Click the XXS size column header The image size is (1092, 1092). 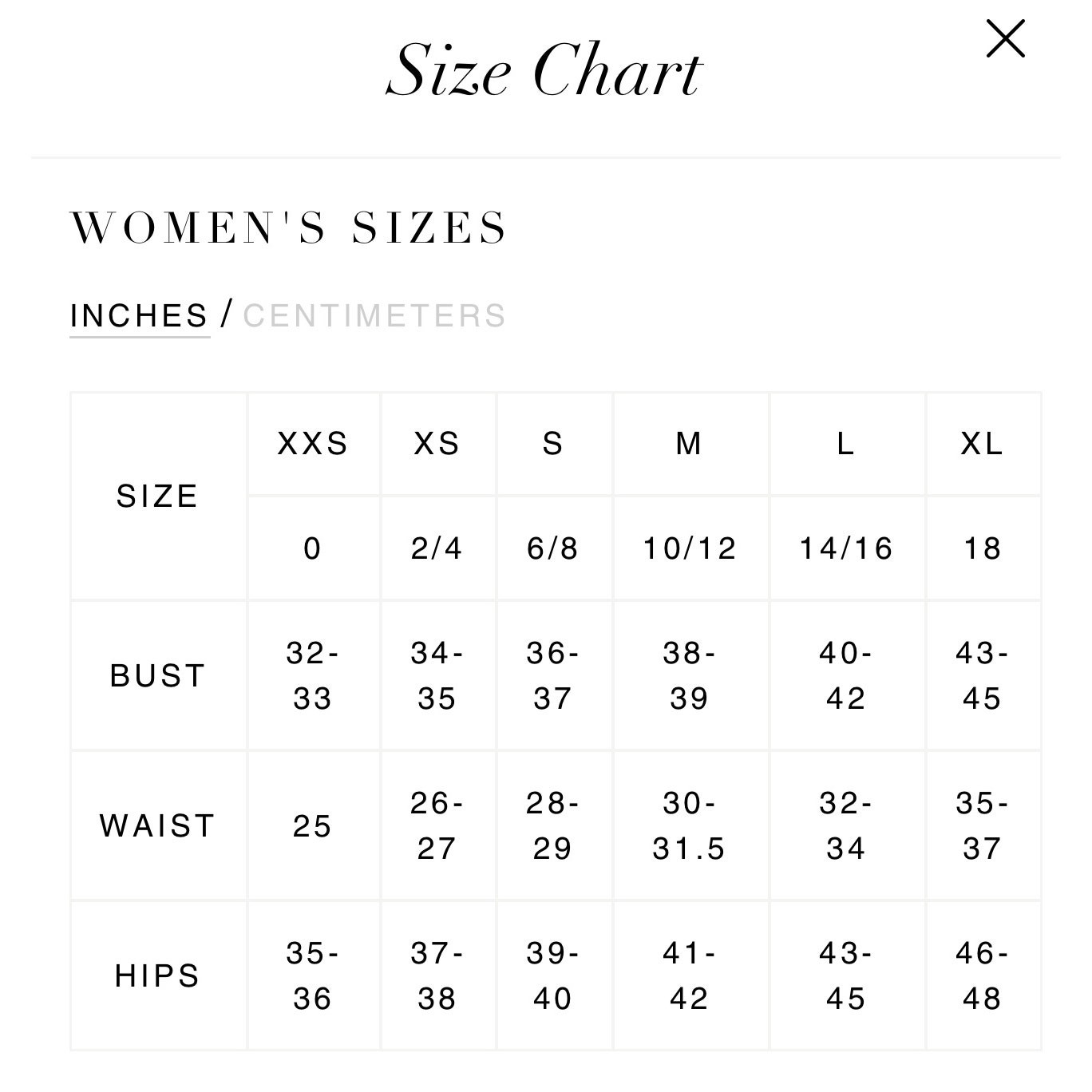click(314, 444)
